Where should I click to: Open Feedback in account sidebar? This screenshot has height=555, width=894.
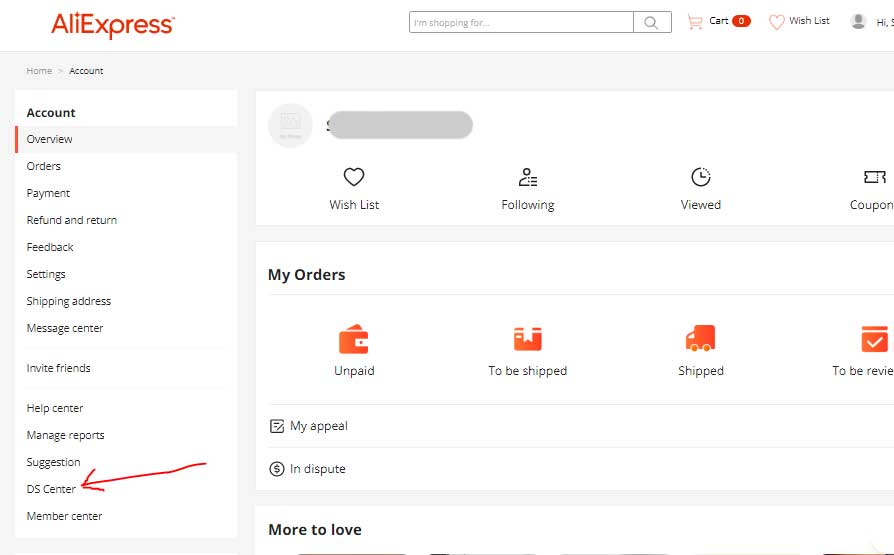(x=50, y=247)
